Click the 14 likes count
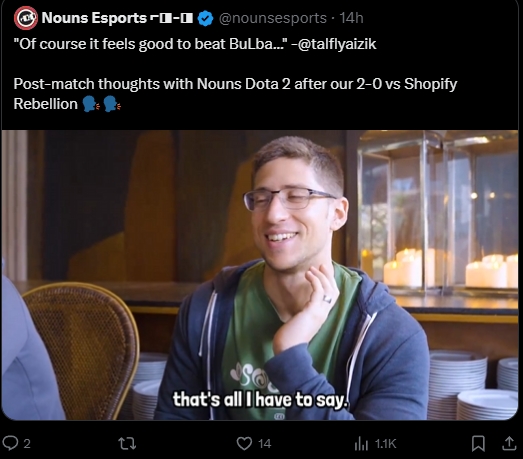Screen dimensions: 523x459 (265, 444)
